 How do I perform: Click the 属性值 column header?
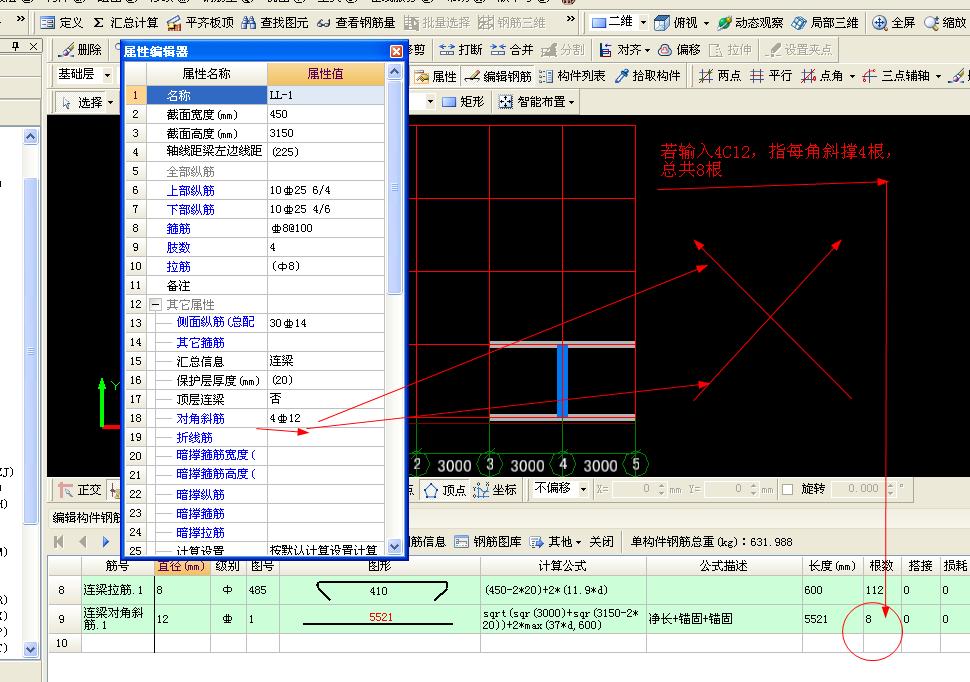325,74
